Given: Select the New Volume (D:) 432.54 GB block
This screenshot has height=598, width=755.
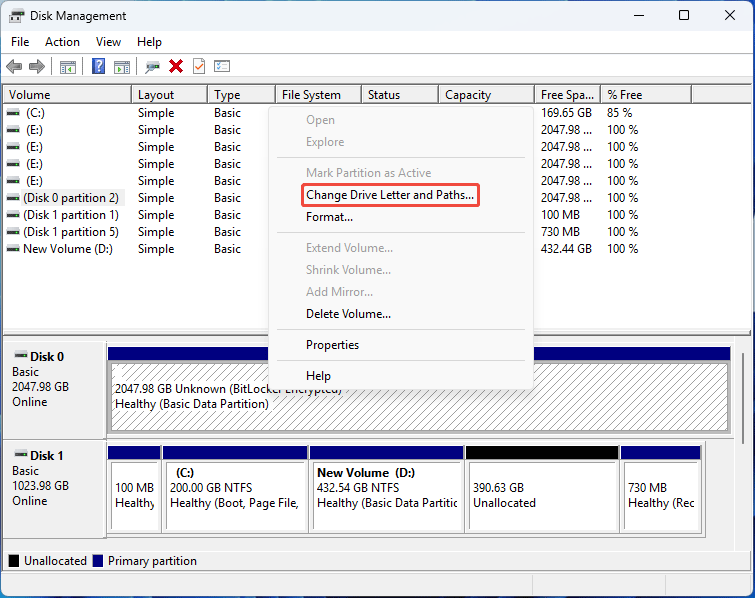Looking at the screenshot, I should tap(387, 496).
